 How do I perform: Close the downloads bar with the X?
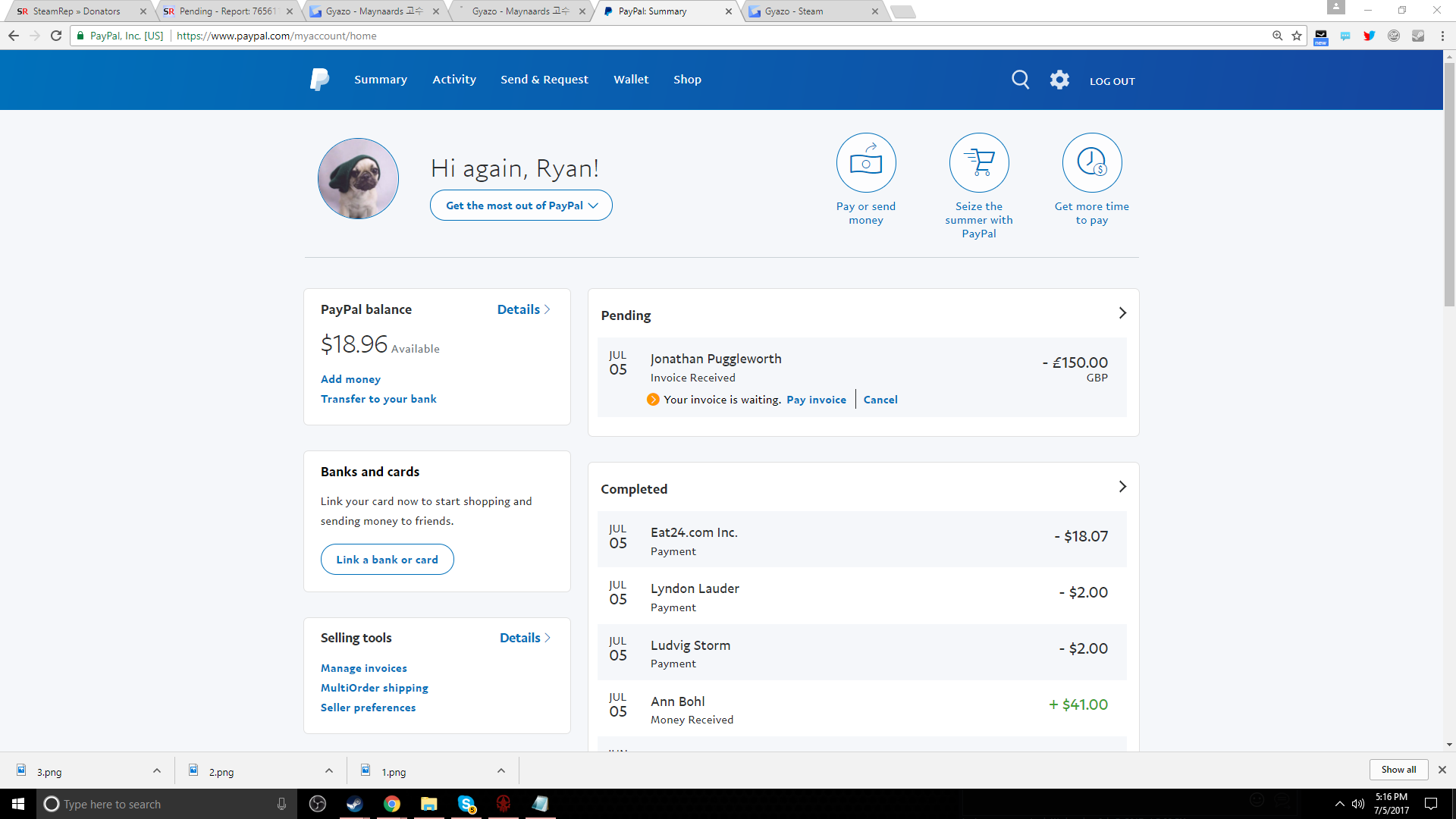1442,770
